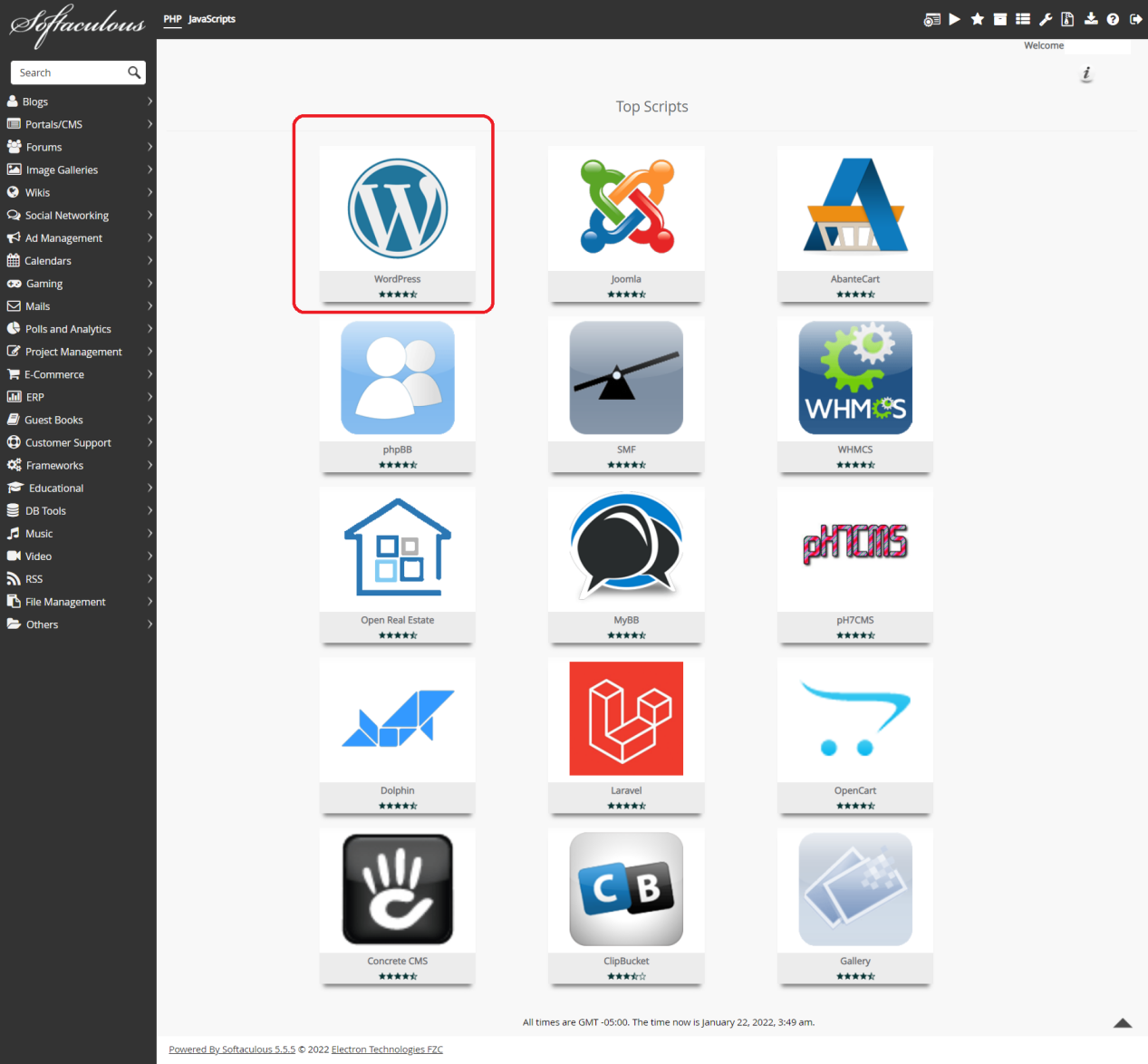
Task: Expand the Wikis category chevron
Action: click(x=150, y=192)
